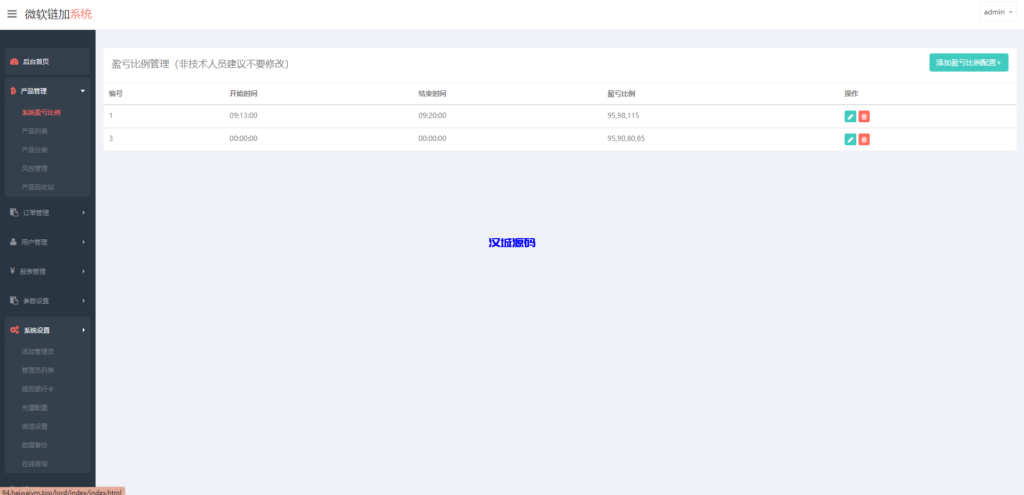Open 数据备份 in the sidebar
This screenshot has width=1024, height=495.
tap(35, 445)
